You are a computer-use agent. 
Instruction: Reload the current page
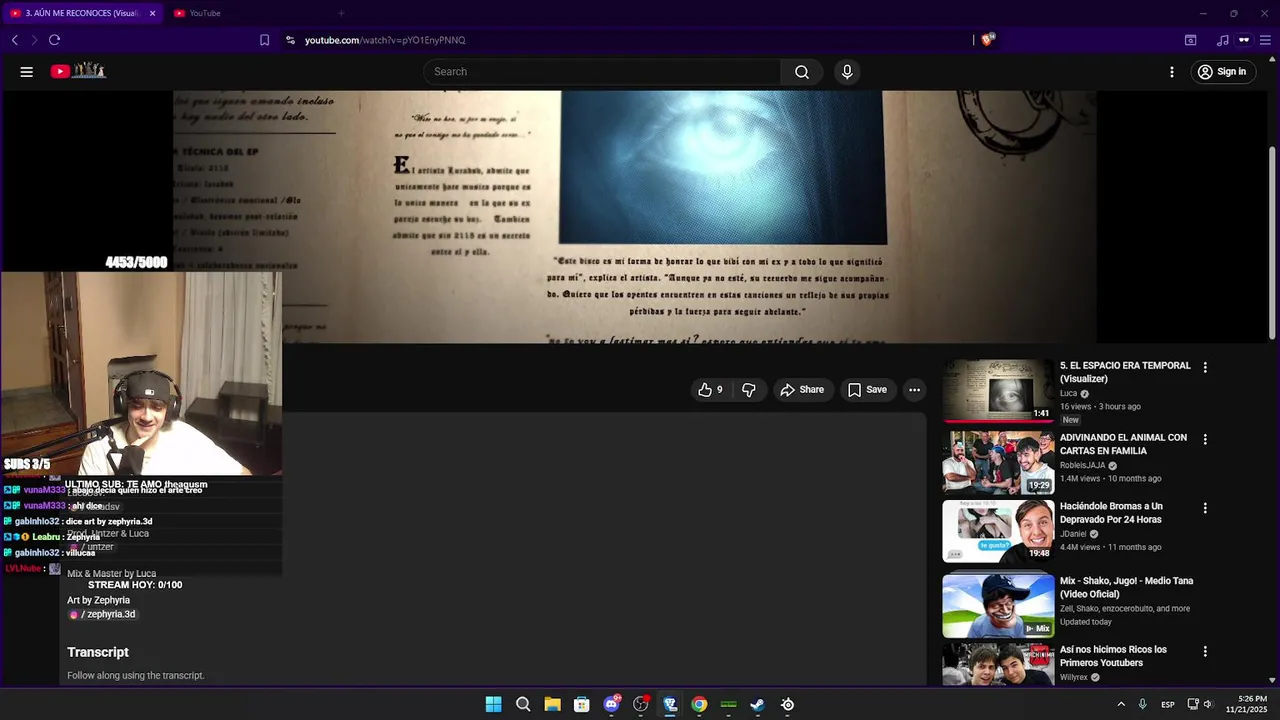[54, 40]
